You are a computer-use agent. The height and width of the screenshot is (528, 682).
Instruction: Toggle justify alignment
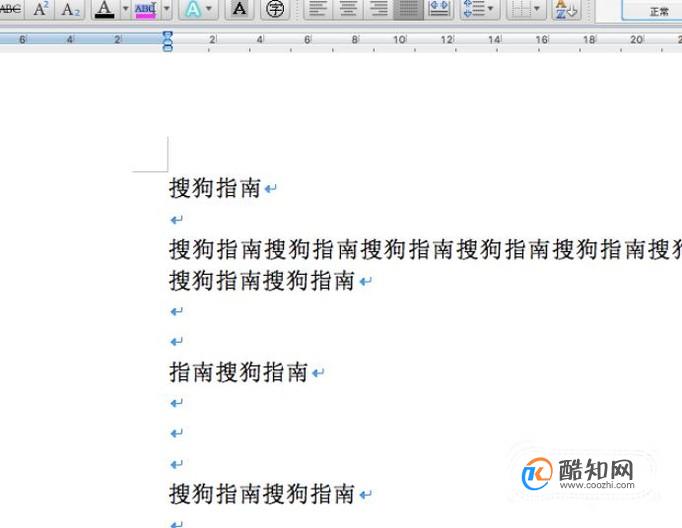[408, 9]
